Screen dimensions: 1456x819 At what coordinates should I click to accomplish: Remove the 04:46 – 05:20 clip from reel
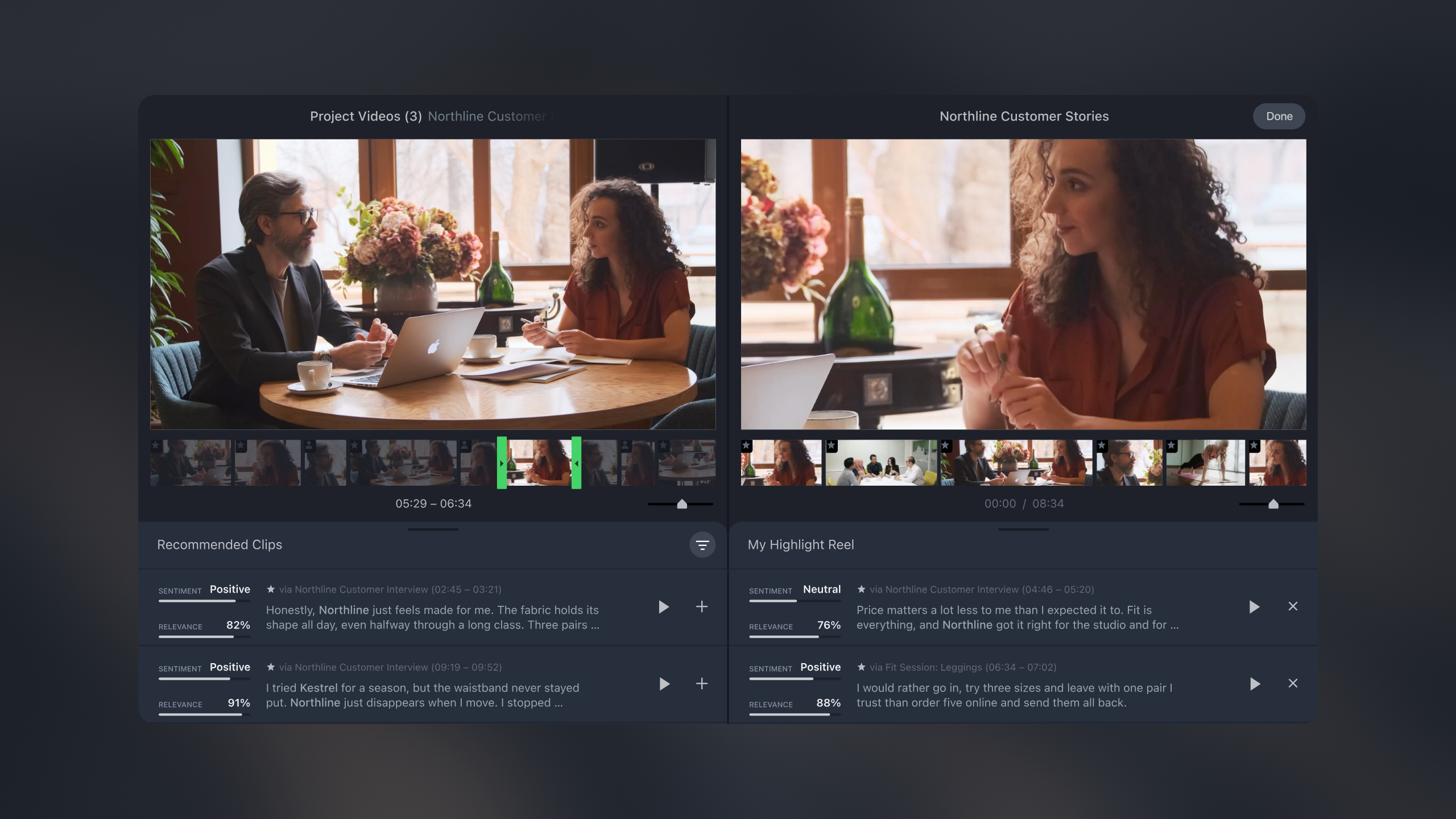1293,606
